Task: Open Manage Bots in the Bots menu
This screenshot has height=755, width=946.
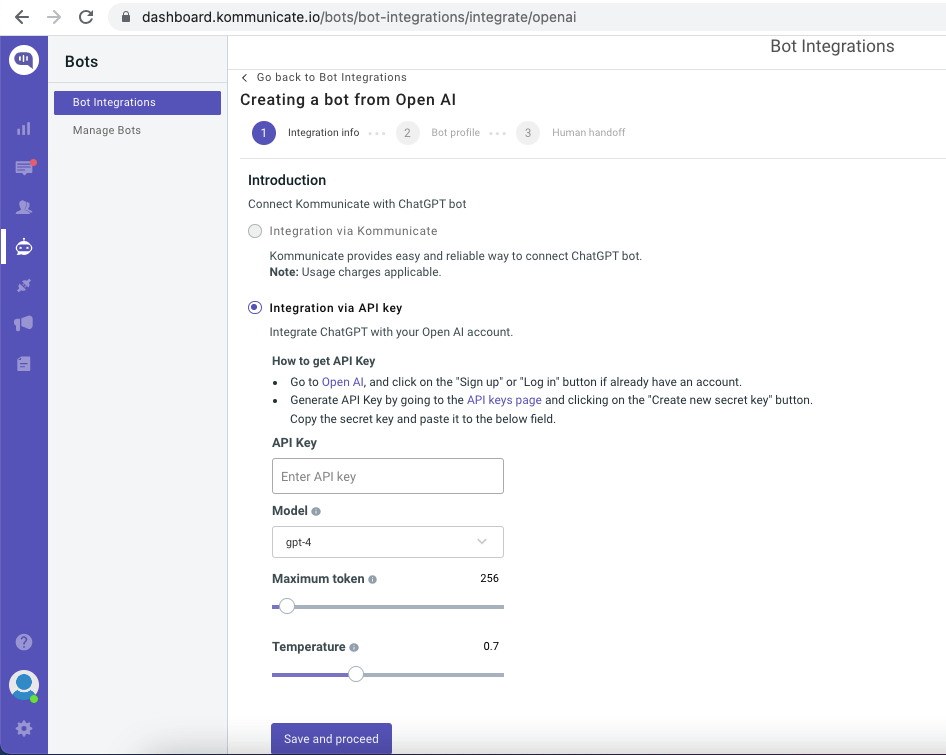Action: point(107,131)
